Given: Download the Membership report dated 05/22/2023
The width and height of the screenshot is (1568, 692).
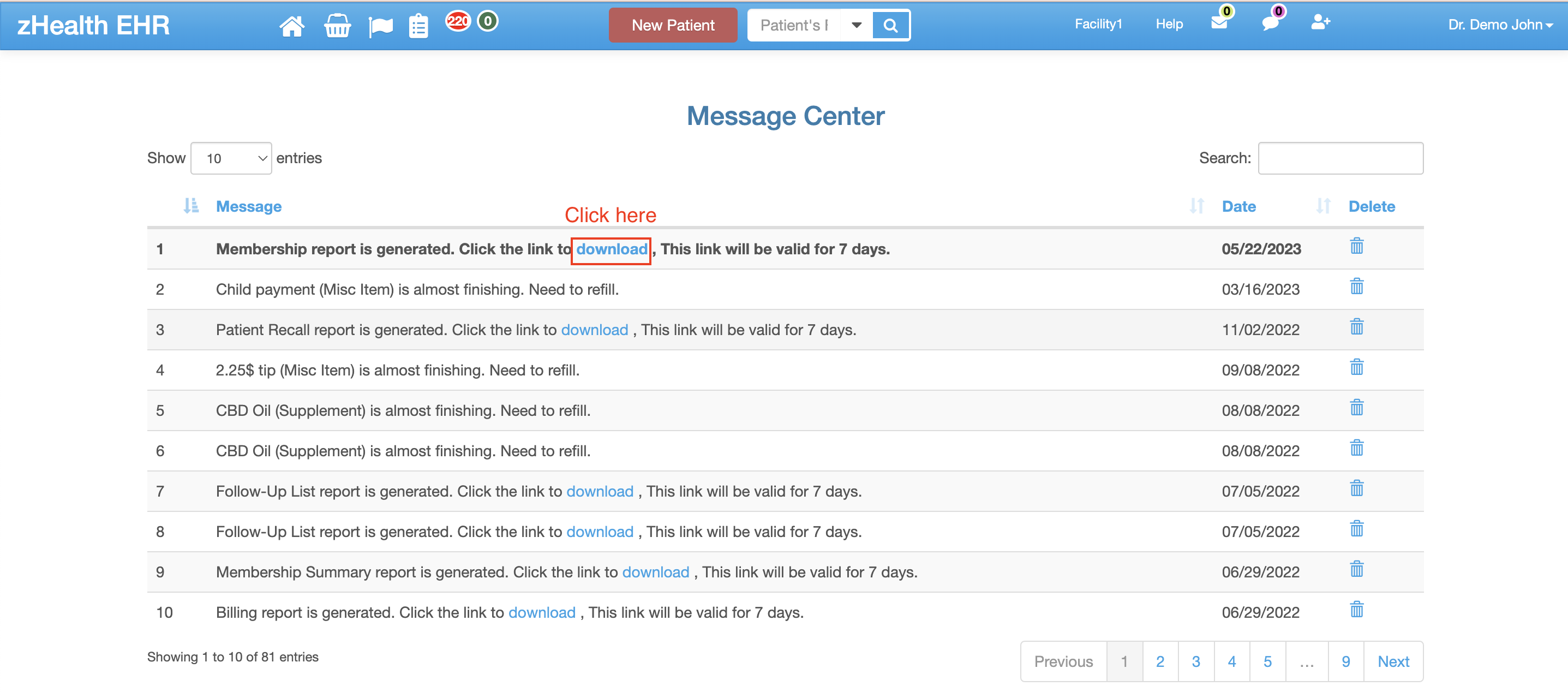Looking at the screenshot, I should 611,249.
